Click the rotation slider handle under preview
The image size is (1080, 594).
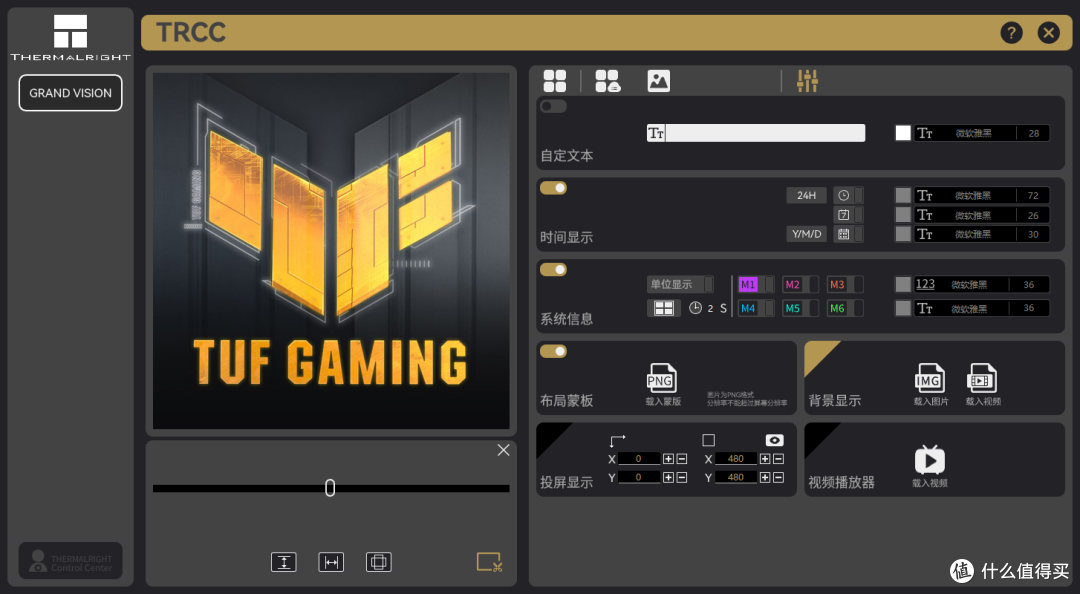[330, 488]
